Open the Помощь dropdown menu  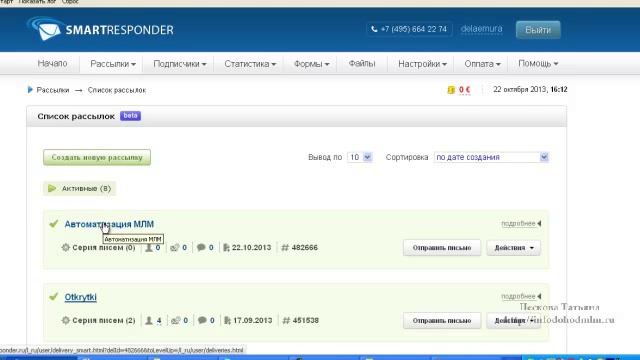point(538,64)
